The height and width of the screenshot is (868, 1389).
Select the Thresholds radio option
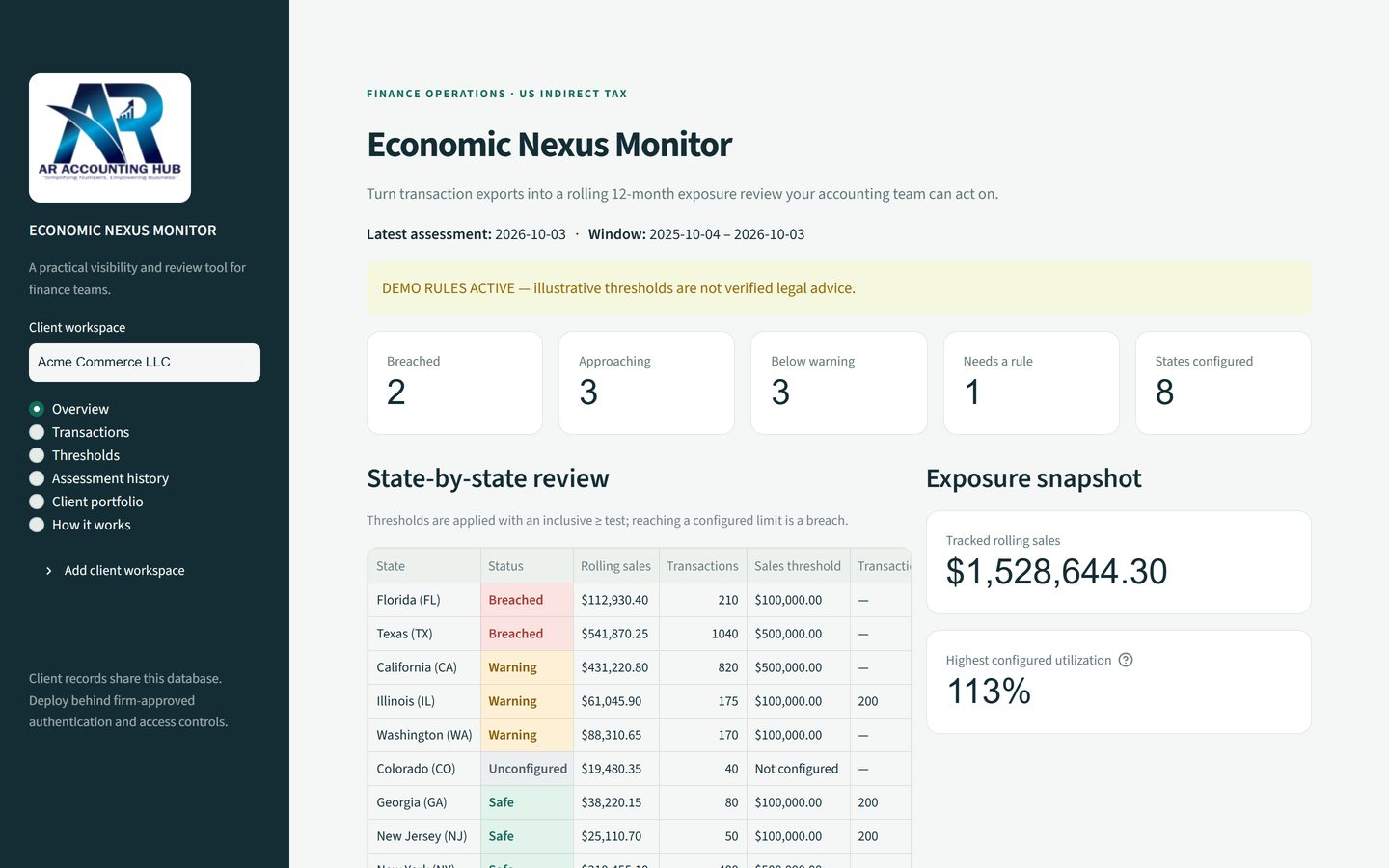(x=37, y=455)
